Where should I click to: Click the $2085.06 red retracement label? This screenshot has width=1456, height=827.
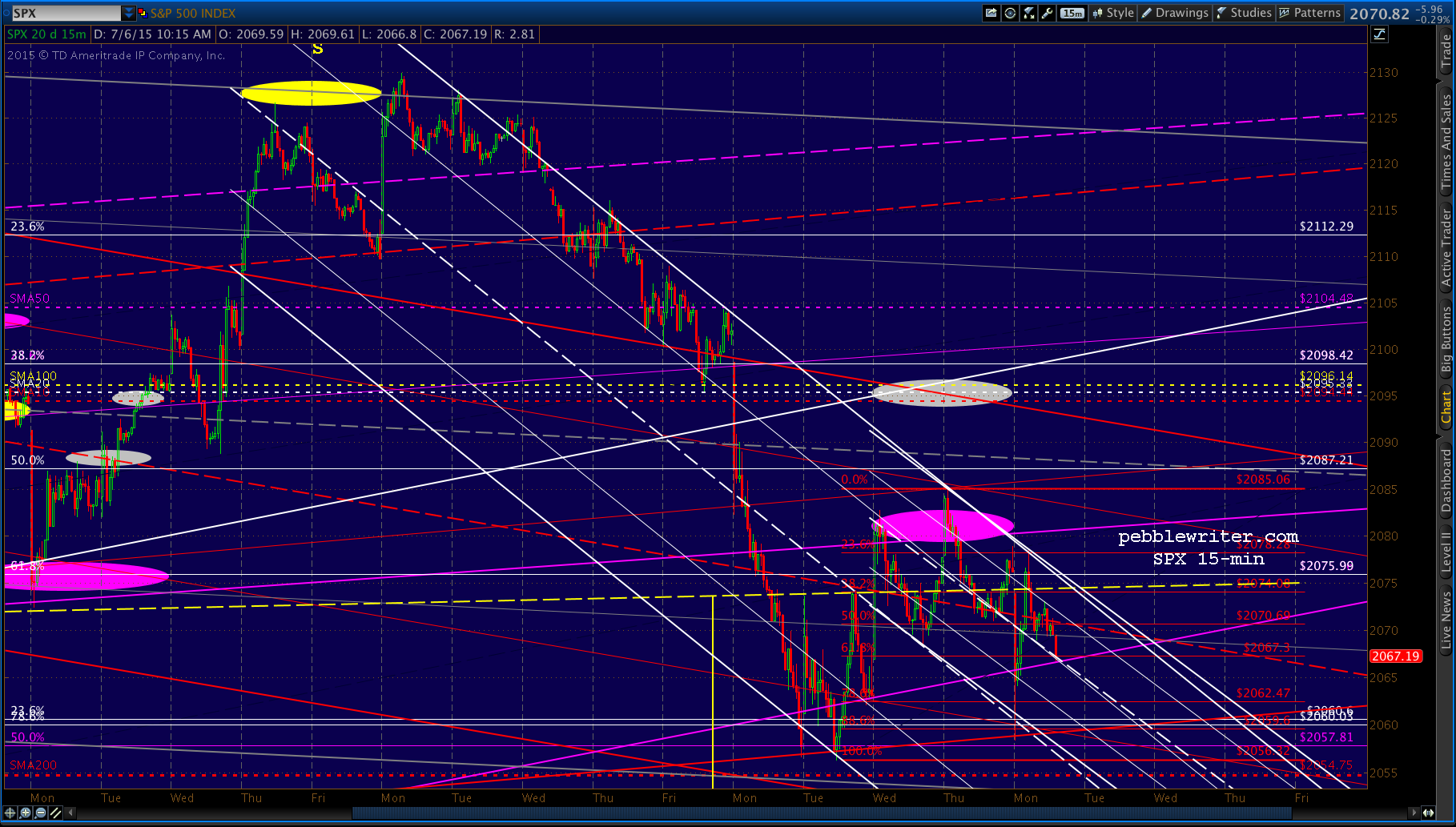point(1263,480)
